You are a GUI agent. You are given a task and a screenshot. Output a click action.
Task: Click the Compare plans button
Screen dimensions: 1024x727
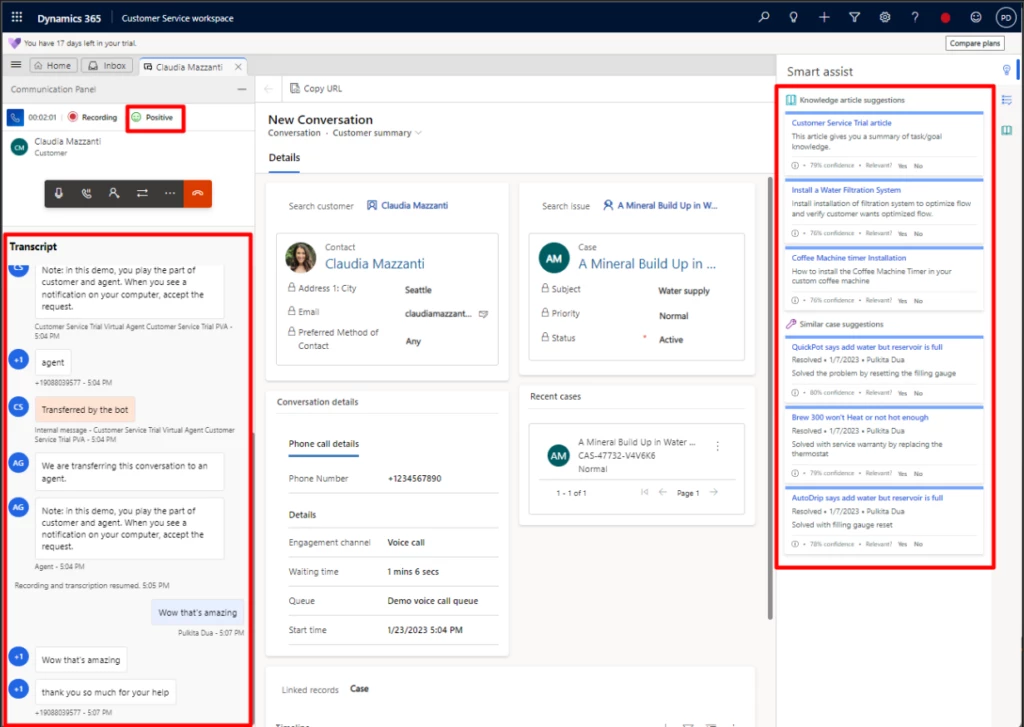[x=975, y=44]
